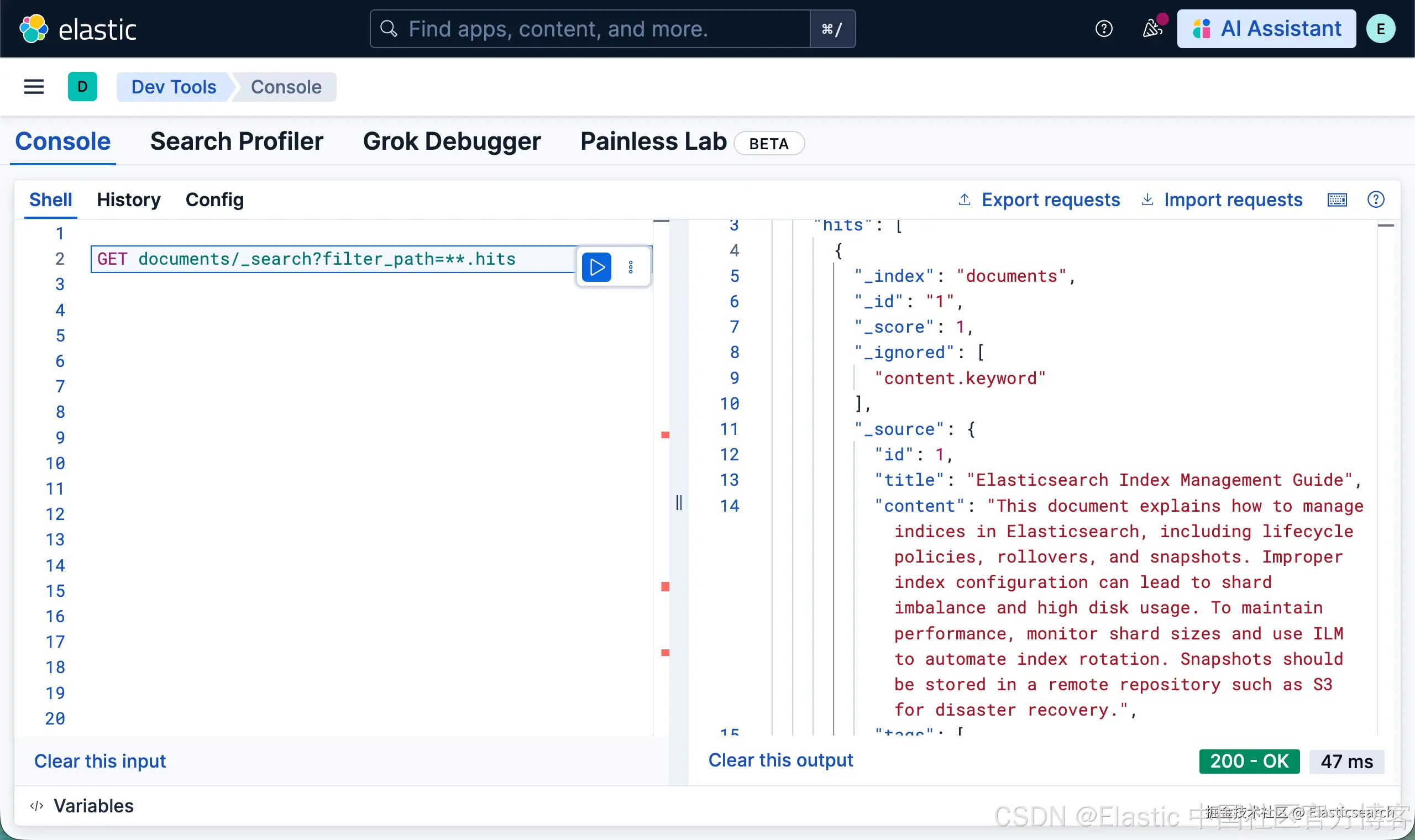
Task: Select the History tab
Action: point(128,200)
